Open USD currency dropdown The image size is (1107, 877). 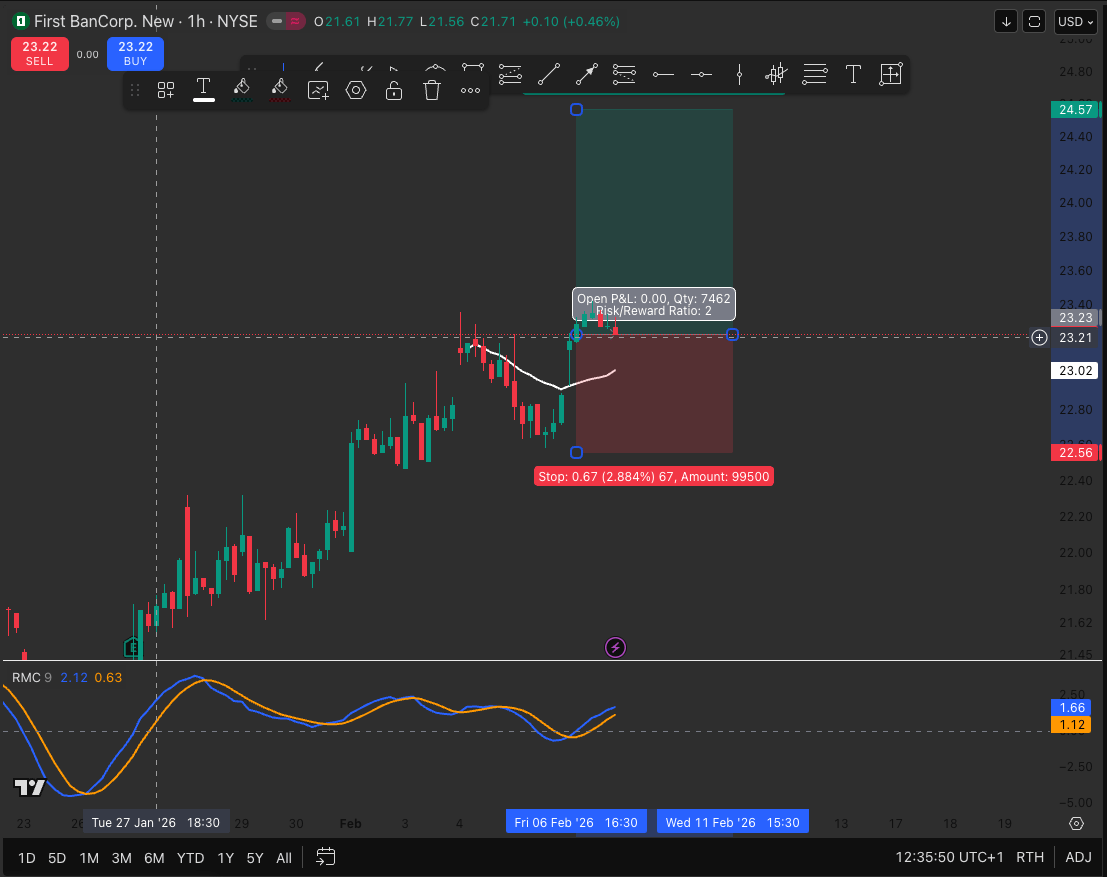click(1075, 22)
